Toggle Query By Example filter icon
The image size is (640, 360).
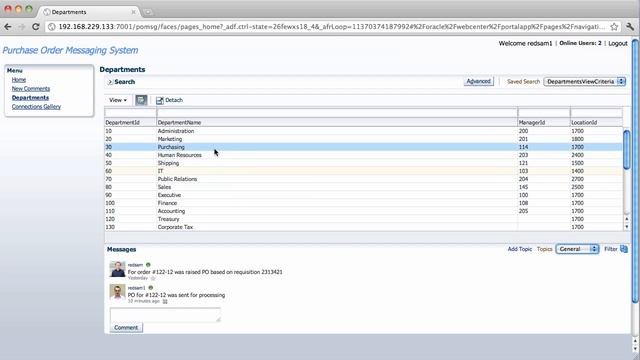(141, 100)
